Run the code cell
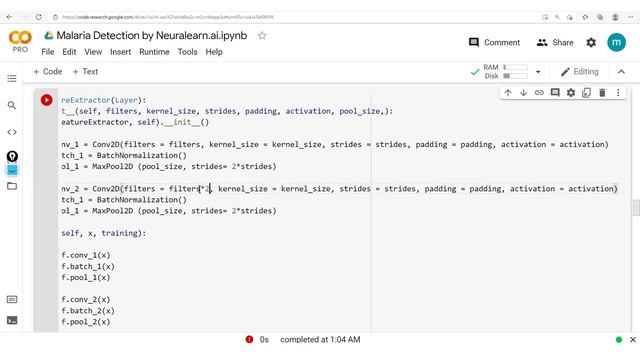 click(47, 100)
